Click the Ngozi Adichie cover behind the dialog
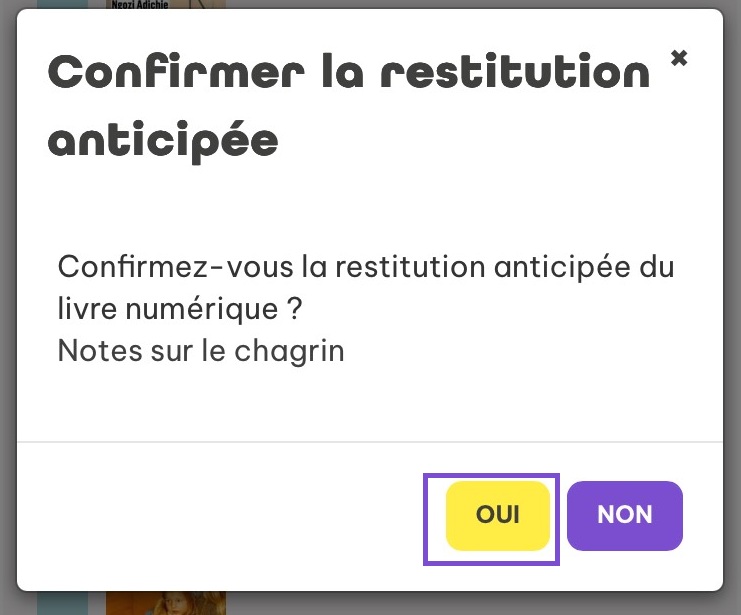Viewport: 741px width, 615px height. click(x=165, y=4)
